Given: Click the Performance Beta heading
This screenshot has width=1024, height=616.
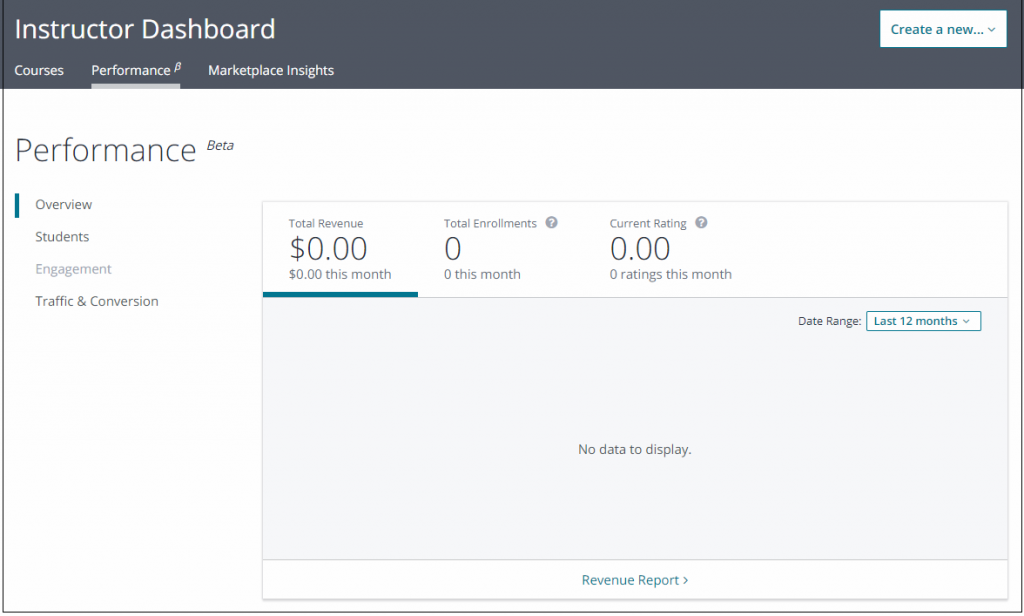Looking at the screenshot, I should 124,150.
